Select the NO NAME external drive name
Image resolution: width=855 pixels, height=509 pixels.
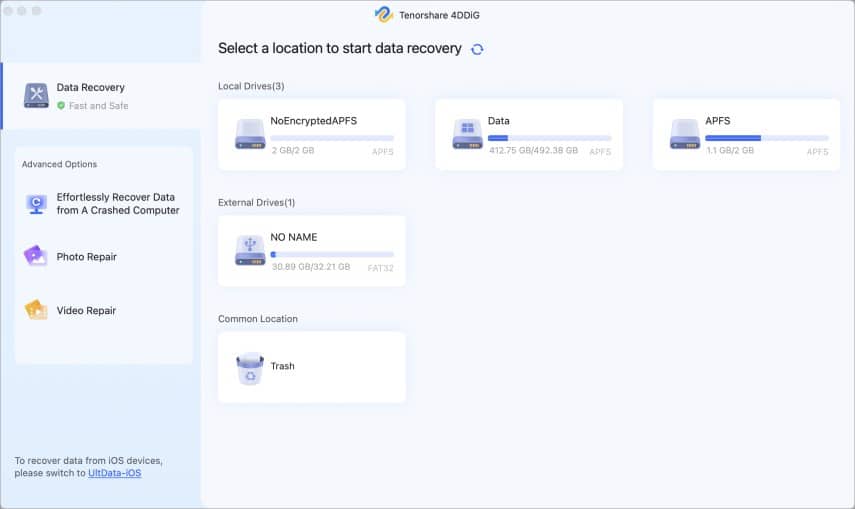click(294, 237)
